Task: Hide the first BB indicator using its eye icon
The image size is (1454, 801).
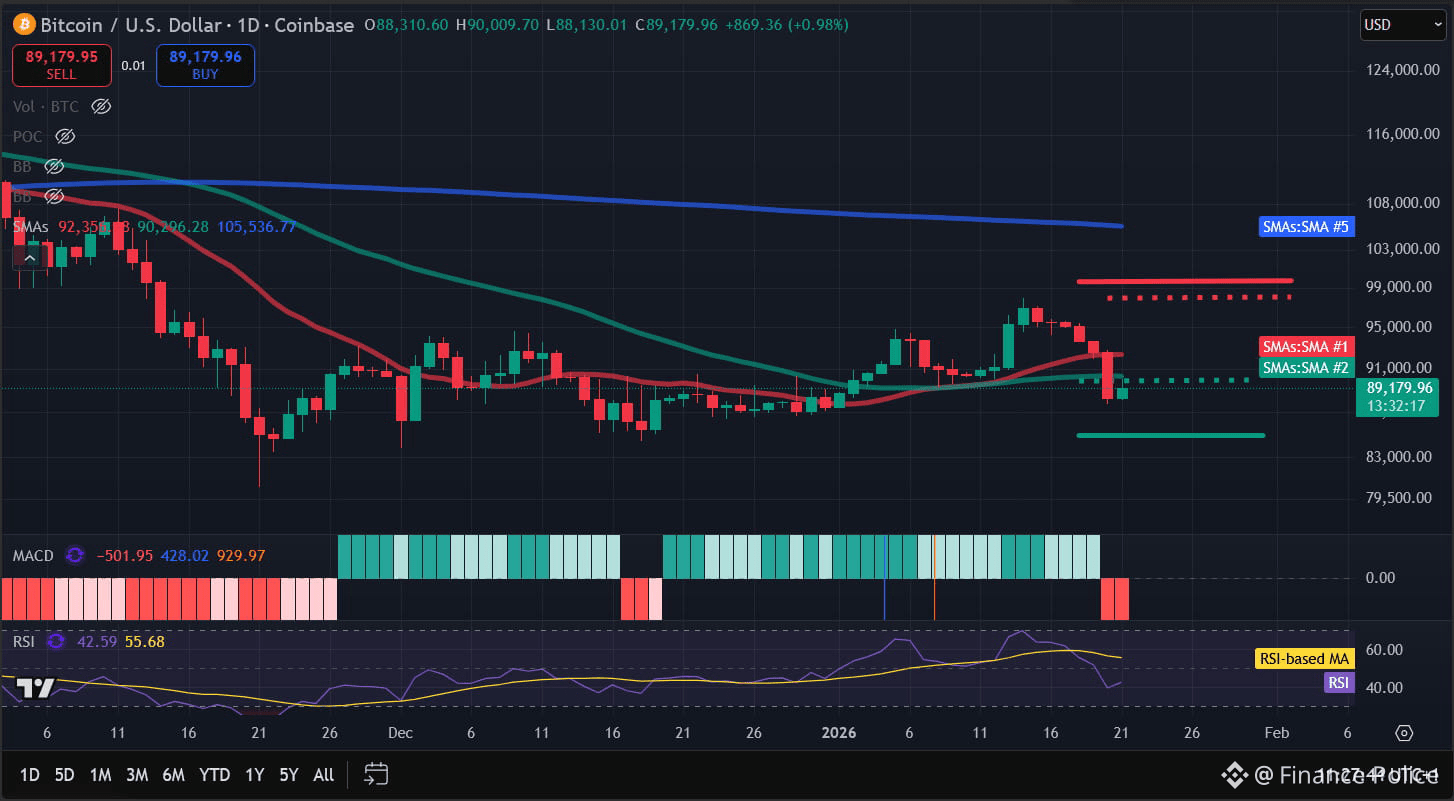Action: (54, 166)
